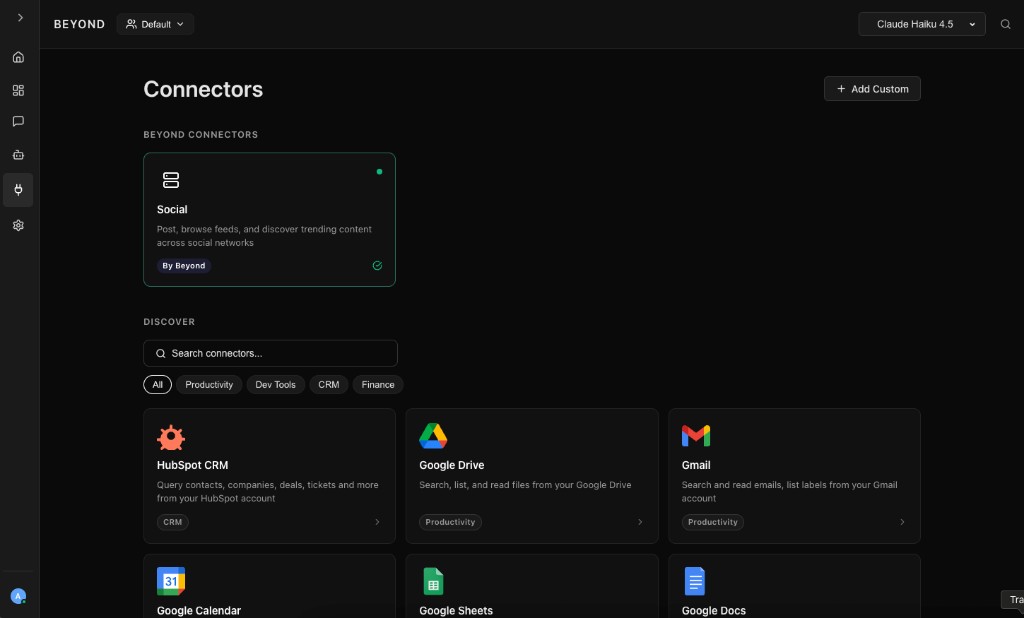Open the Google Drive connector card
1024x618 pixels.
point(531,475)
